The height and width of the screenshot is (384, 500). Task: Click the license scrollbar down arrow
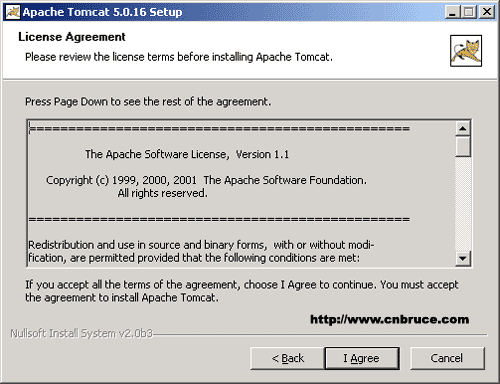[x=463, y=258]
